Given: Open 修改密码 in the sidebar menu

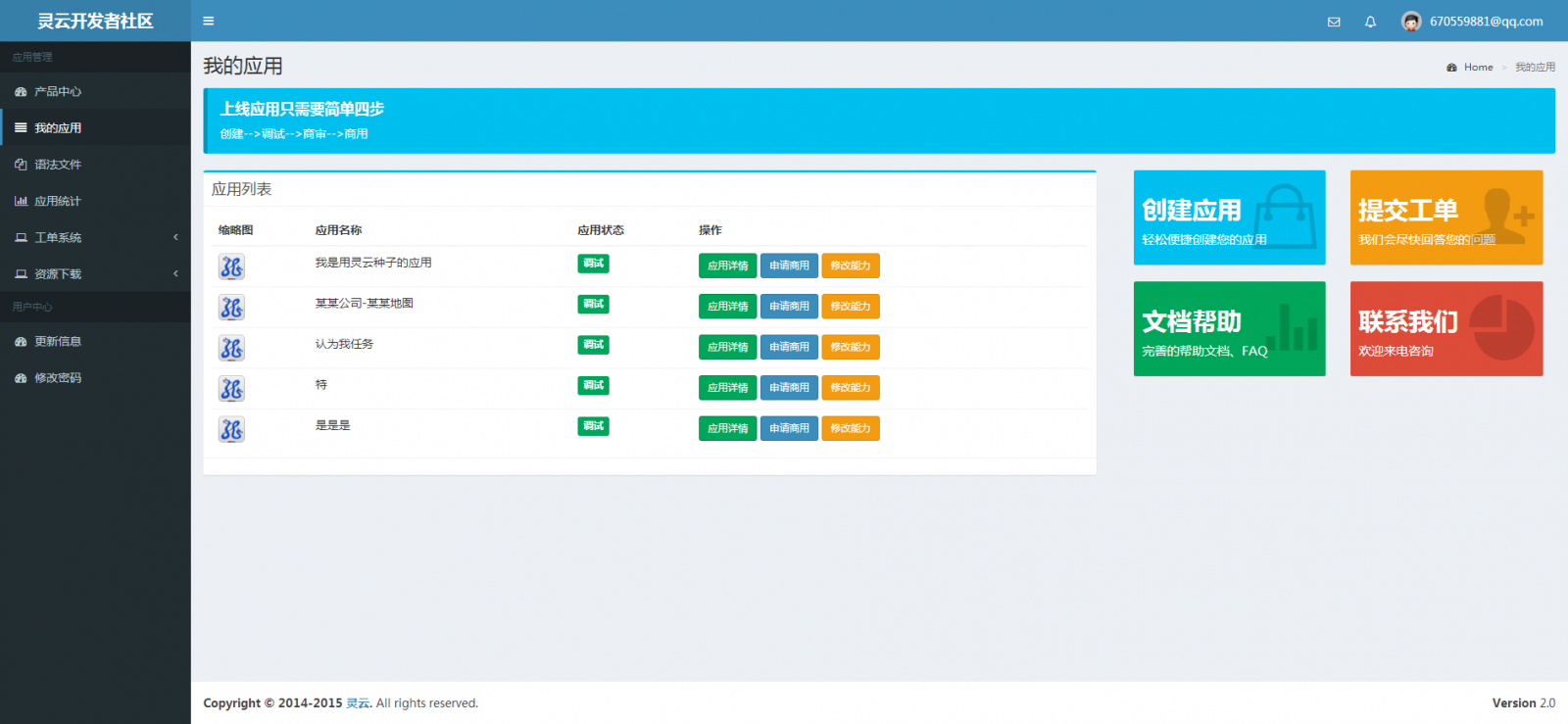Looking at the screenshot, I should (x=58, y=378).
